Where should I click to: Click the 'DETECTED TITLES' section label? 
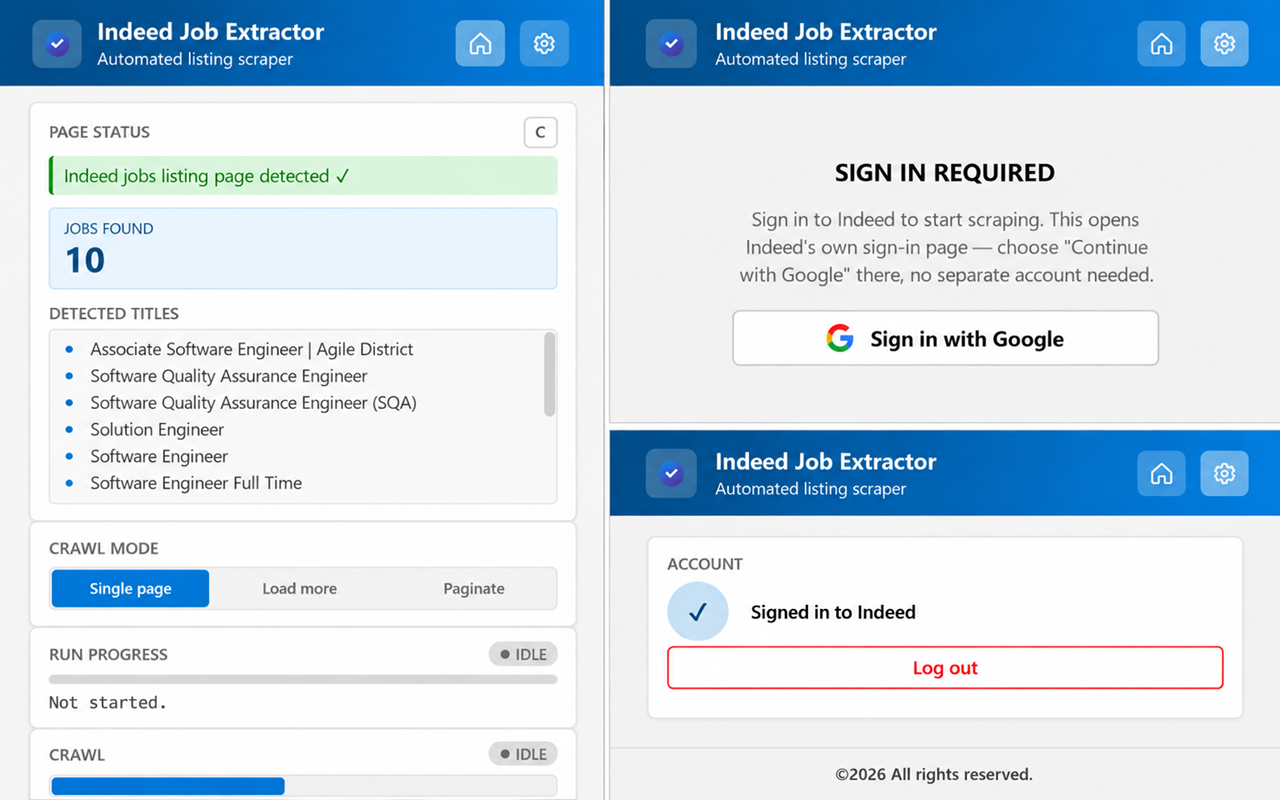coord(114,314)
